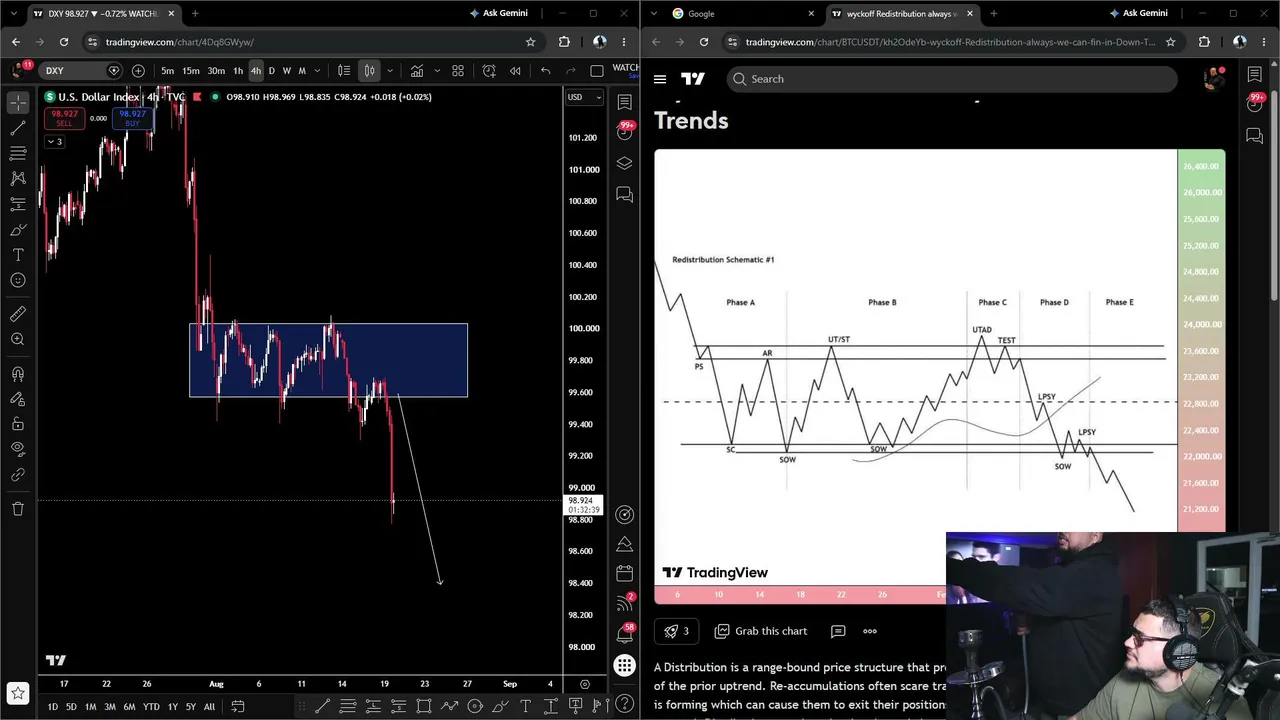Toggle the lock all drawings tool
Screen dimensions: 1280x720
tap(18, 424)
